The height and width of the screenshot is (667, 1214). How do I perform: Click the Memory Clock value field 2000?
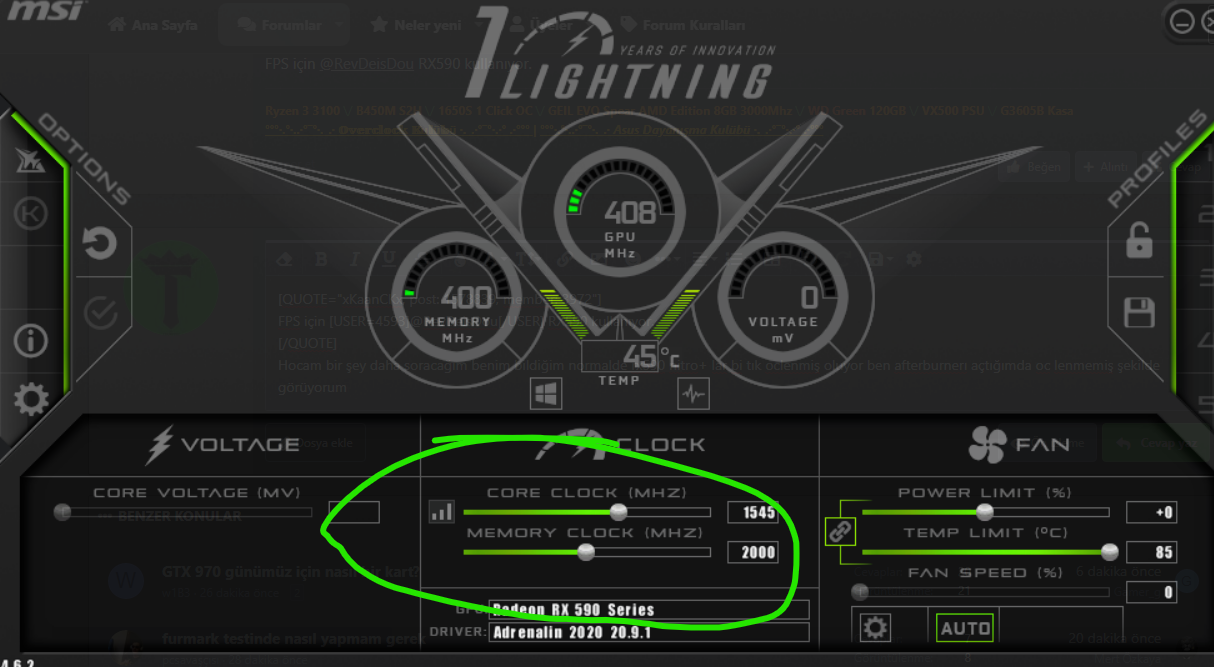click(752, 552)
